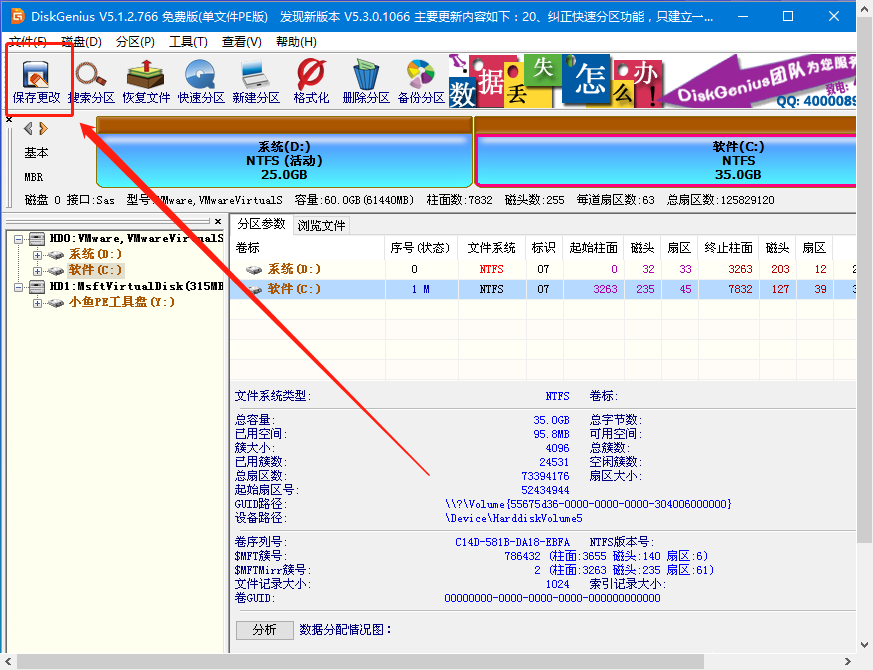Select the 系统(D:) row in partition table
Screen dimensions: 873x670
[294, 269]
